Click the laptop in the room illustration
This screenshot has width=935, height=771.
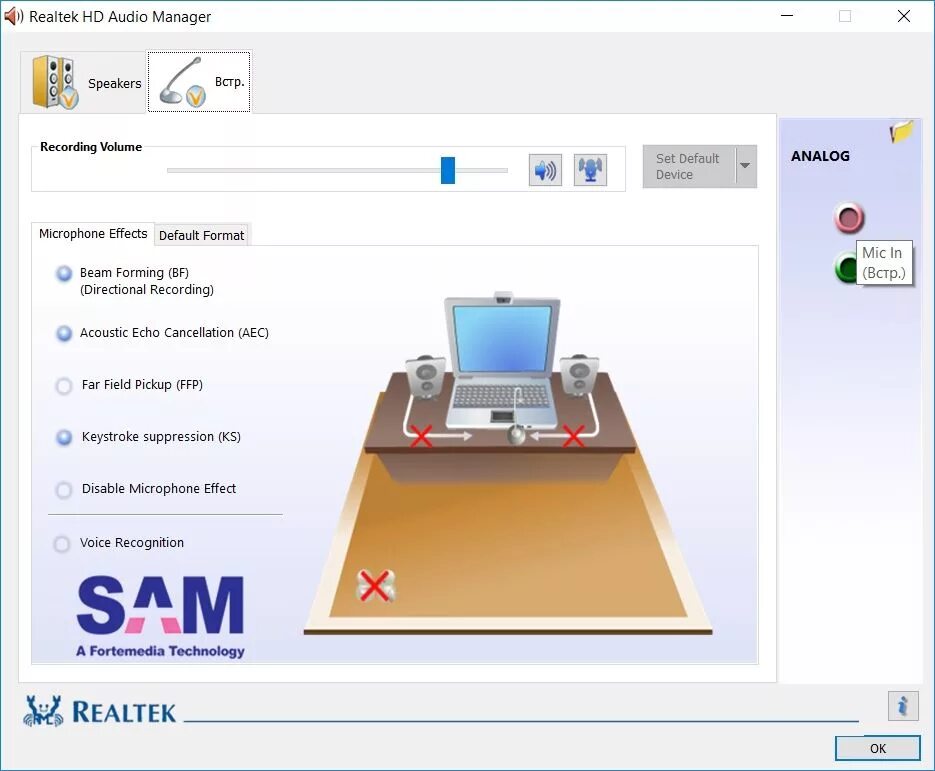pos(502,361)
